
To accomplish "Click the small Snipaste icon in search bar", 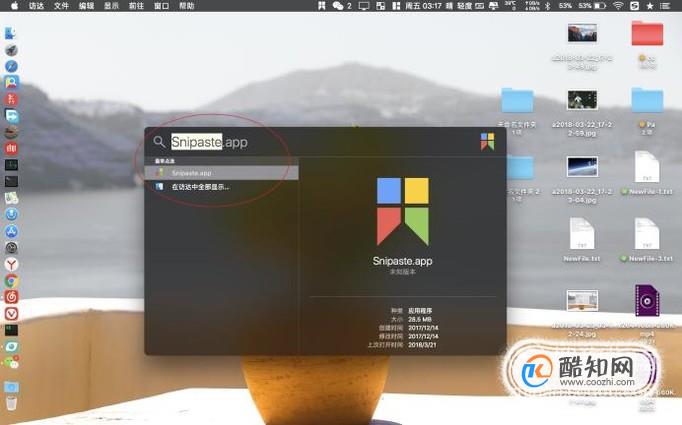I will click(x=487, y=141).
